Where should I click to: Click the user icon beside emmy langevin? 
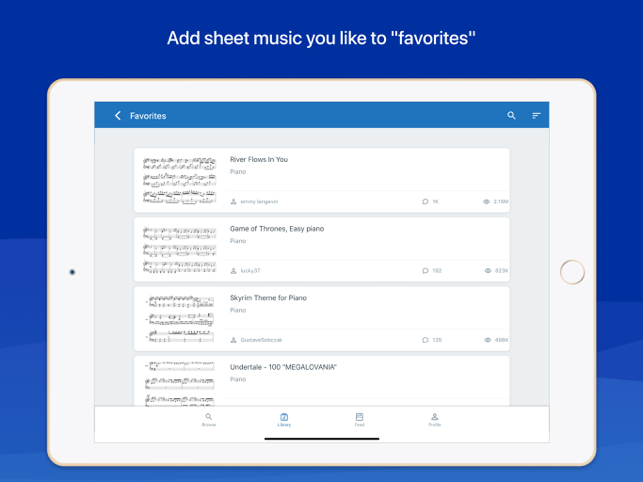tap(233, 201)
